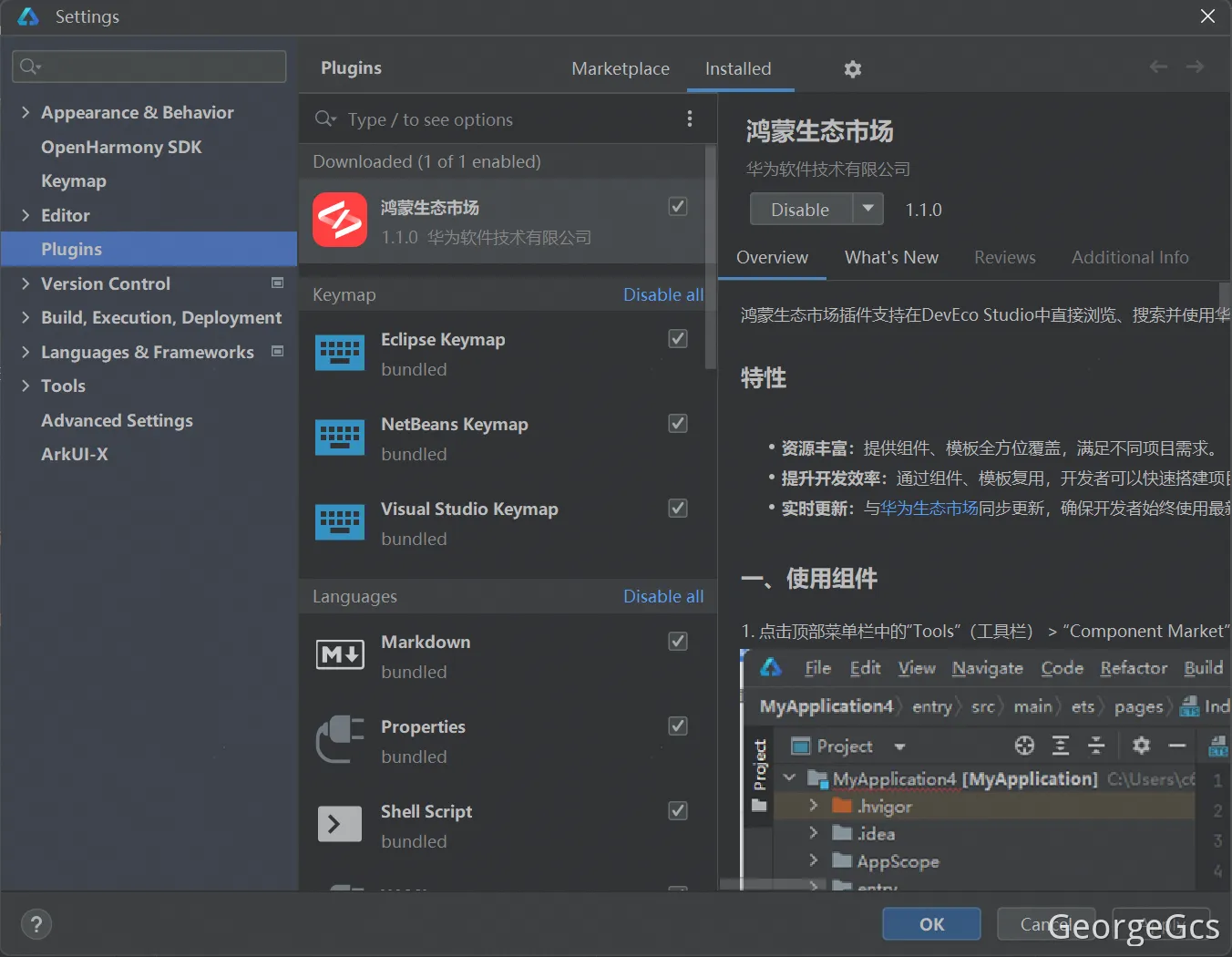This screenshot has height=957, width=1232.
Task: Switch to the Installed tab
Action: [x=738, y=68]
